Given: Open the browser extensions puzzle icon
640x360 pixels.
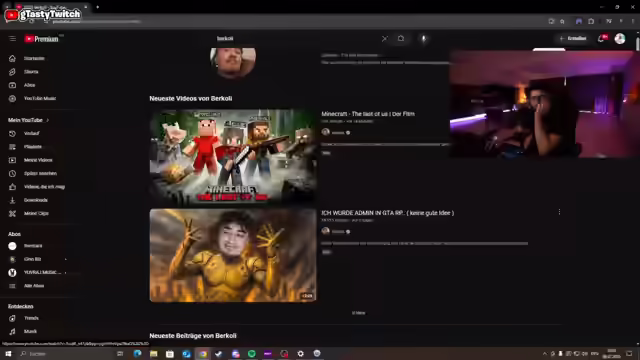Looking at the screenshot, I should (x=591, y=21).
